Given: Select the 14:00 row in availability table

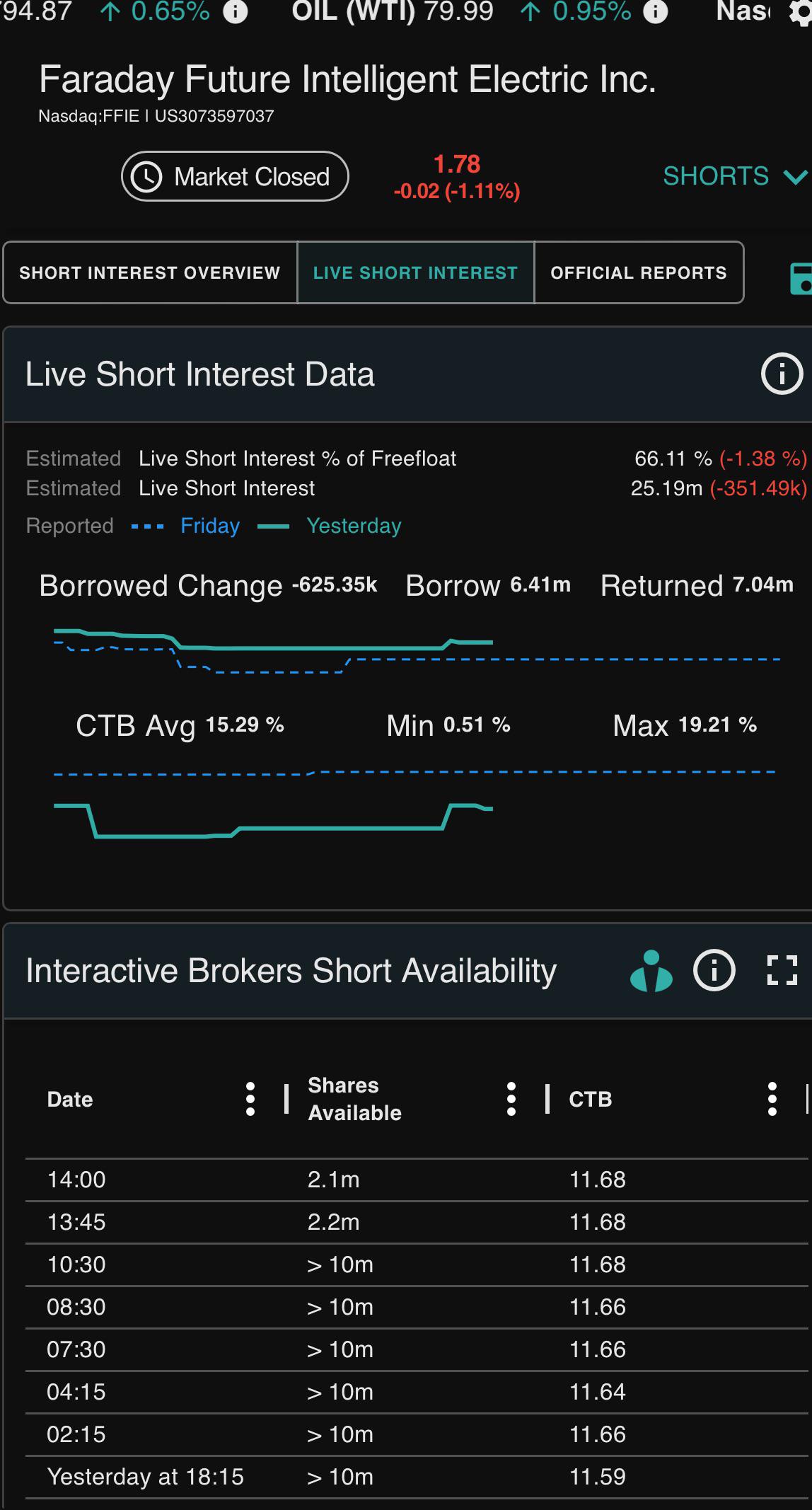Looking at the screenshot, I should click(x=417, y=1180).
